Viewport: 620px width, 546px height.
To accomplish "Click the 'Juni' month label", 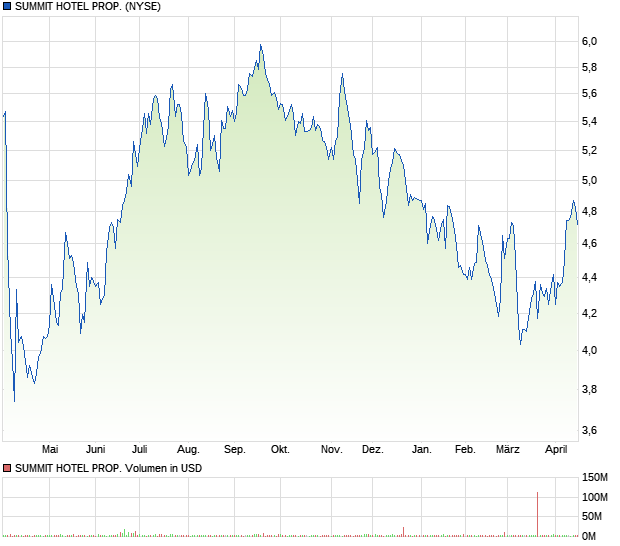I will pos(96,449).
